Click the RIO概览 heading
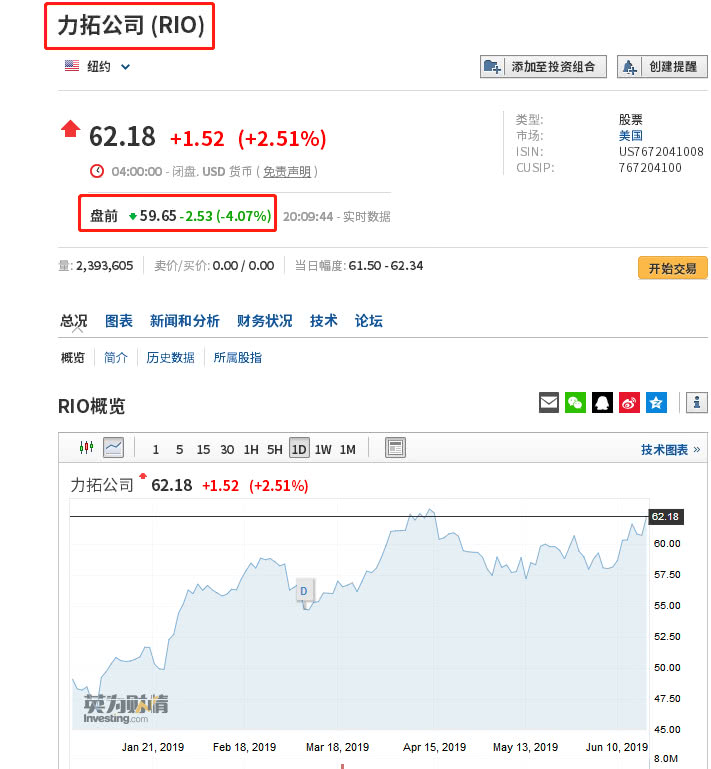 tap(92, 406)
